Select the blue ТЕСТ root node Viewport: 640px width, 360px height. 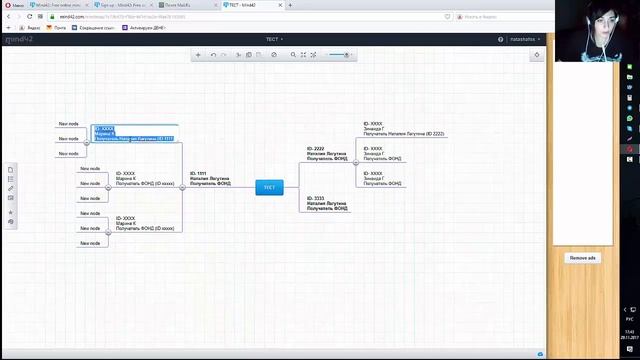(269, 187)
